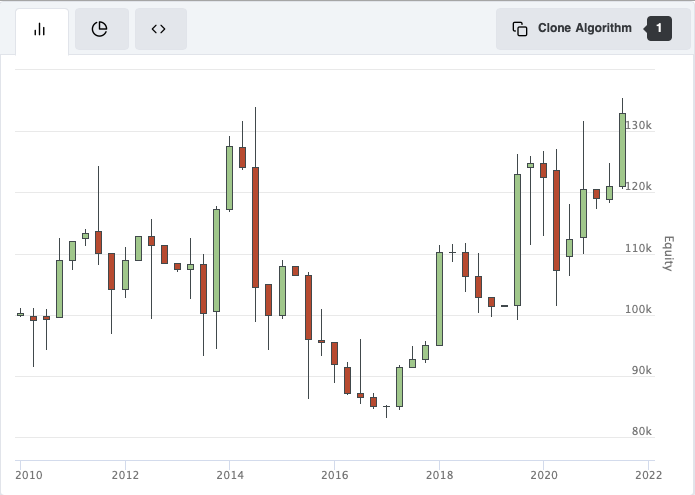Open the code view tab
Screen dimensions: 695x495
159,29
